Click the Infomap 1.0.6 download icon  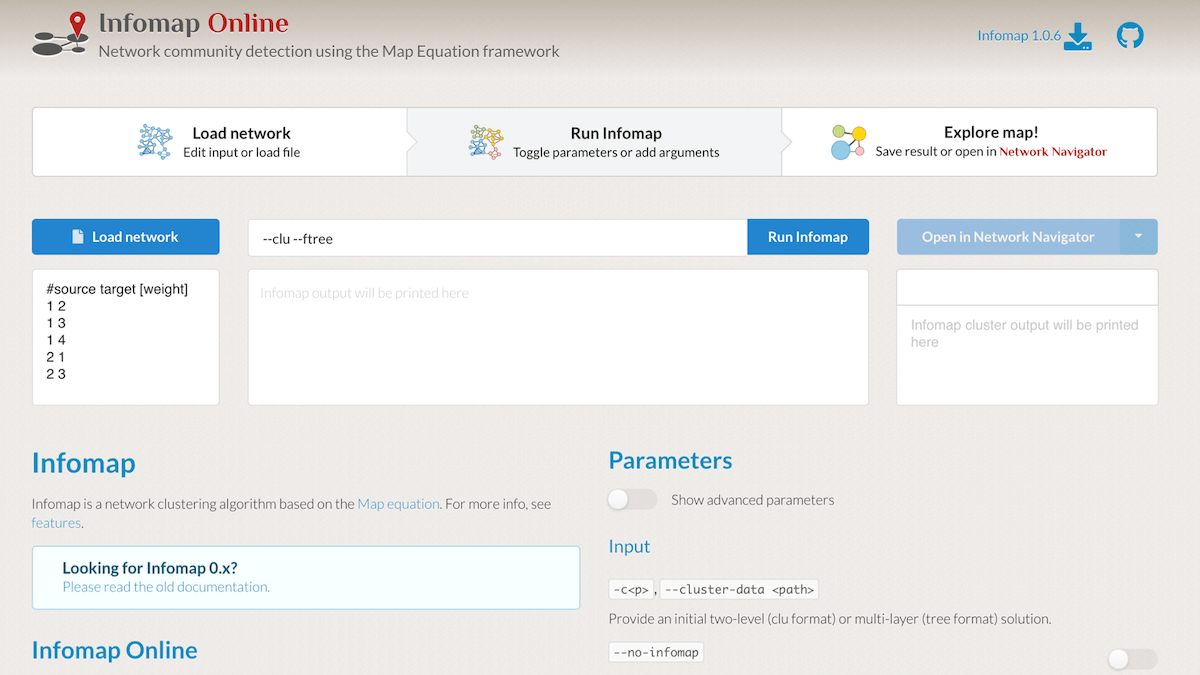coord(1077,36)
